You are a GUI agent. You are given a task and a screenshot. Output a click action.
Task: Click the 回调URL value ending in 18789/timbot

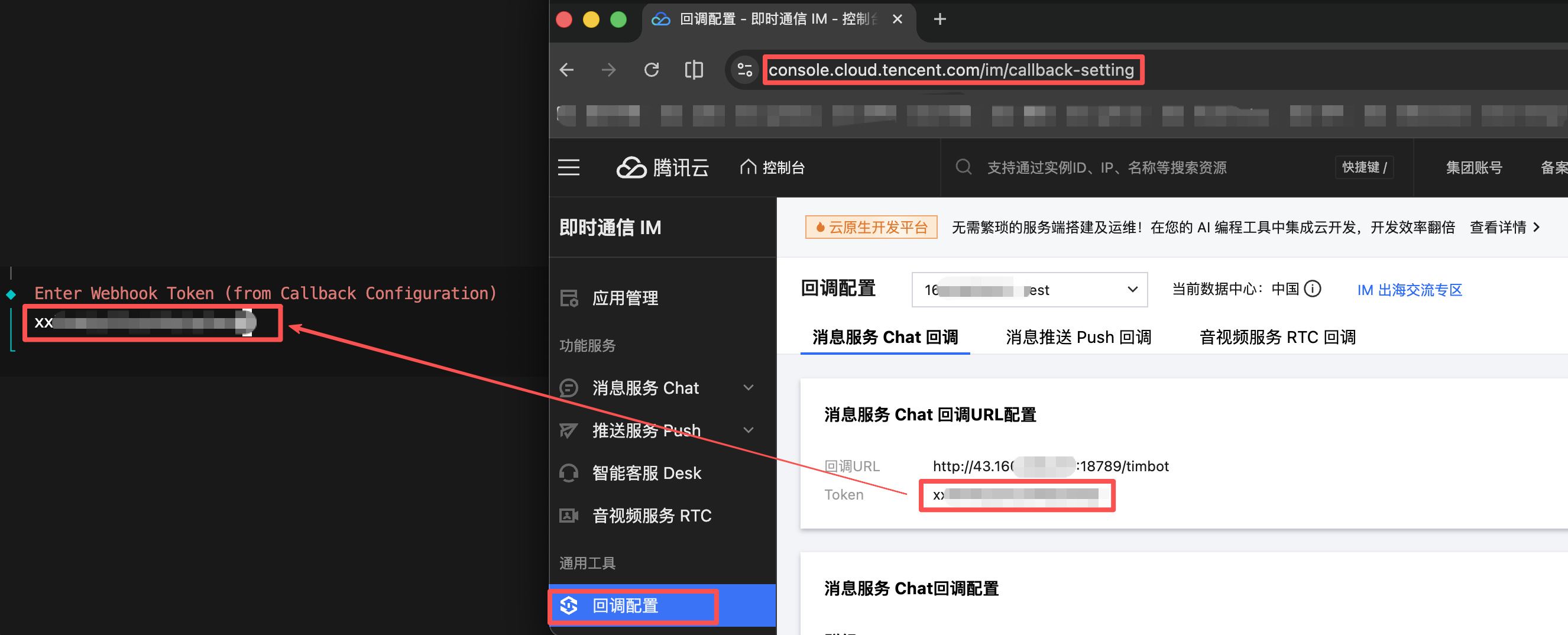[1051, 466]
